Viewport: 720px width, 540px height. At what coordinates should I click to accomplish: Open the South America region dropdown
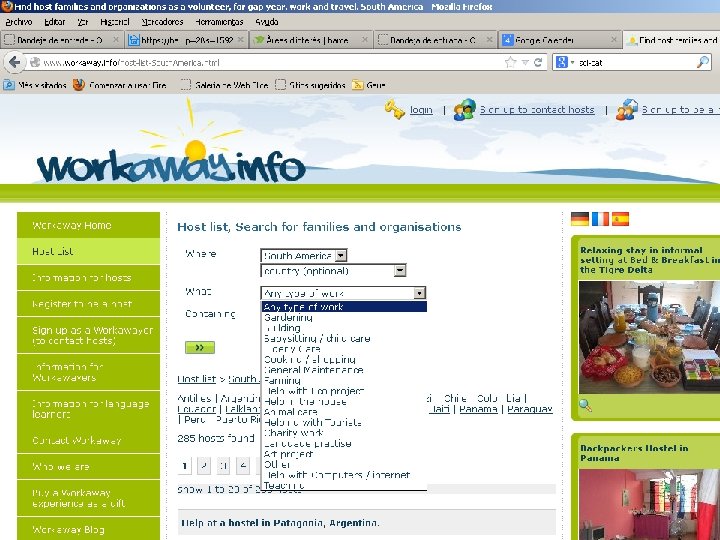click(x=341, y=255)
